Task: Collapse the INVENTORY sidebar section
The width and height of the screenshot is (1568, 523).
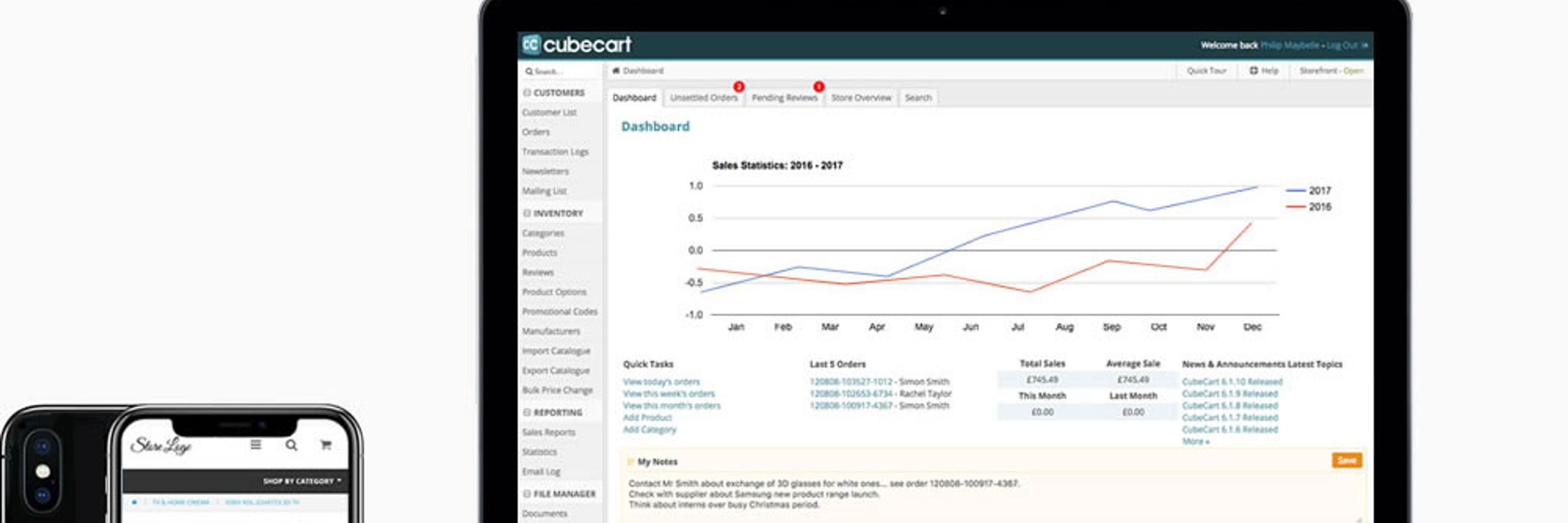Action: coord(527,213)
